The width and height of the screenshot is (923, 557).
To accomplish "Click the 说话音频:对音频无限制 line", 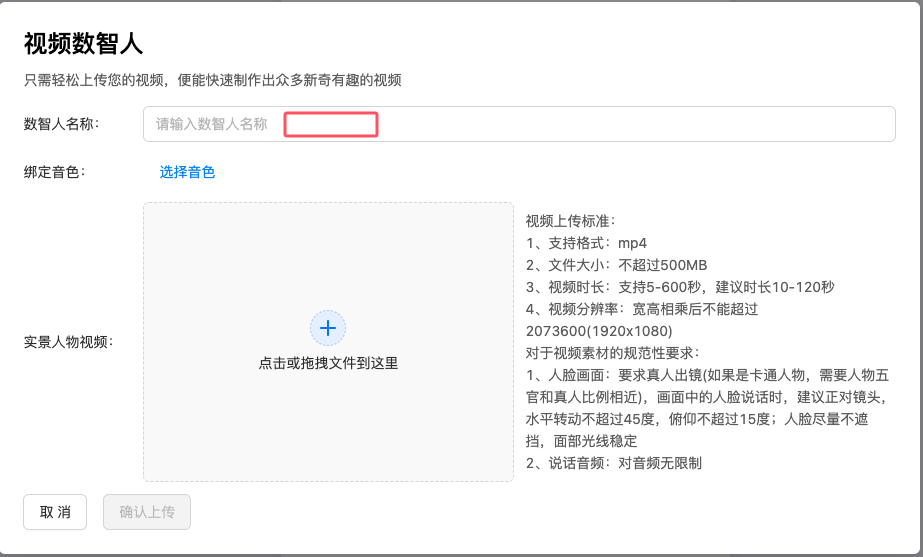I will click(x=614, y=463).
